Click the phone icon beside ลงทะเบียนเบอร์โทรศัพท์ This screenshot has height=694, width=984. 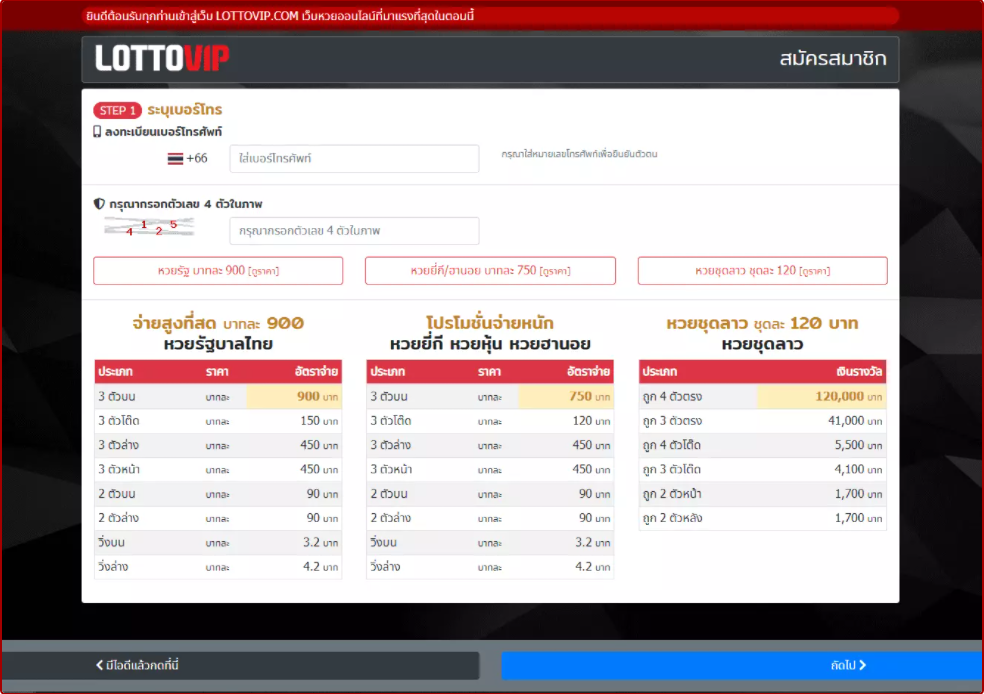click(x=97, y=132)
